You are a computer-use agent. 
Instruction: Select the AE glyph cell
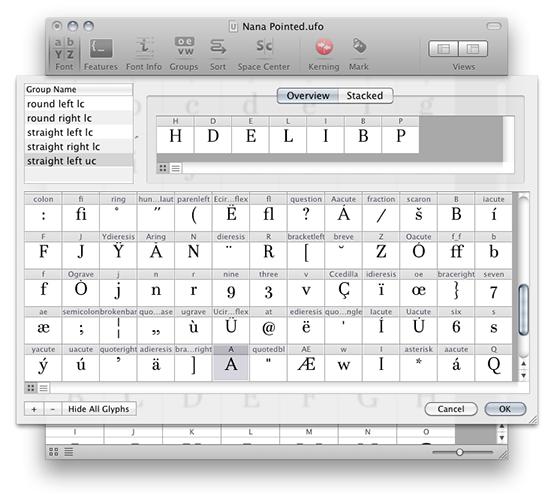coord(306,363)
